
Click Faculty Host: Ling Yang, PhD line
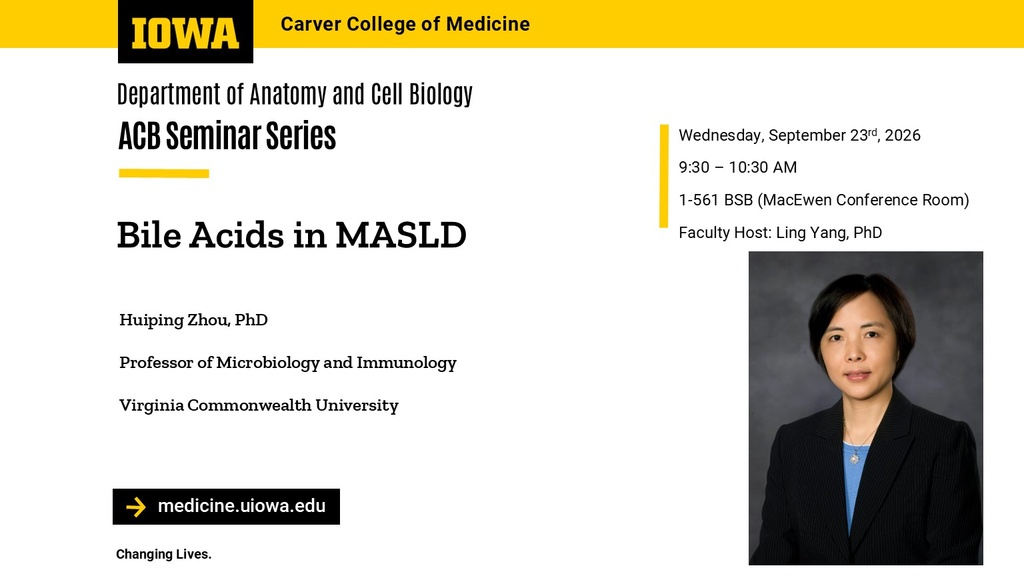coord(780,232)
